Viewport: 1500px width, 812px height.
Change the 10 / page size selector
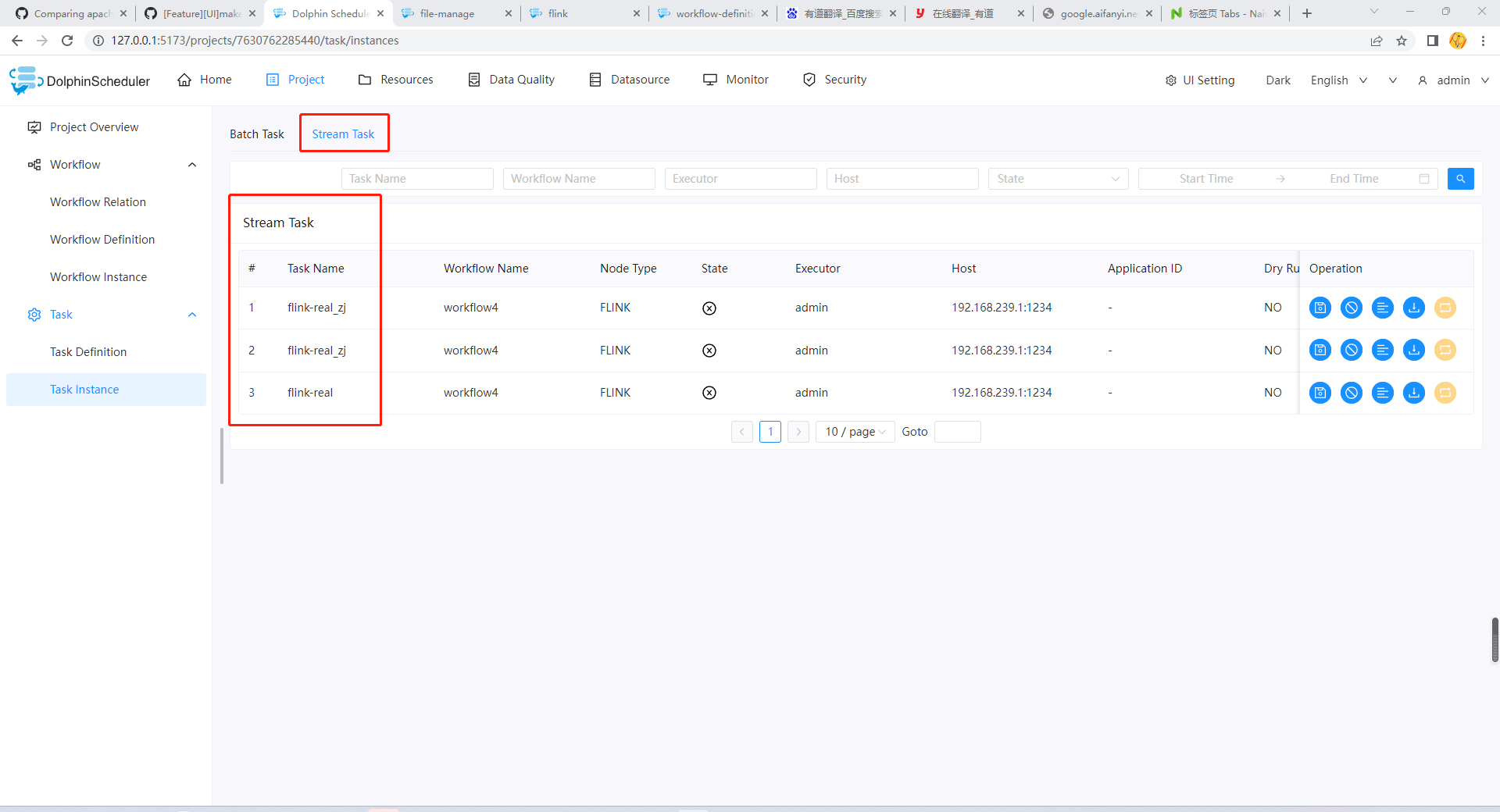[x=855, y=432]
